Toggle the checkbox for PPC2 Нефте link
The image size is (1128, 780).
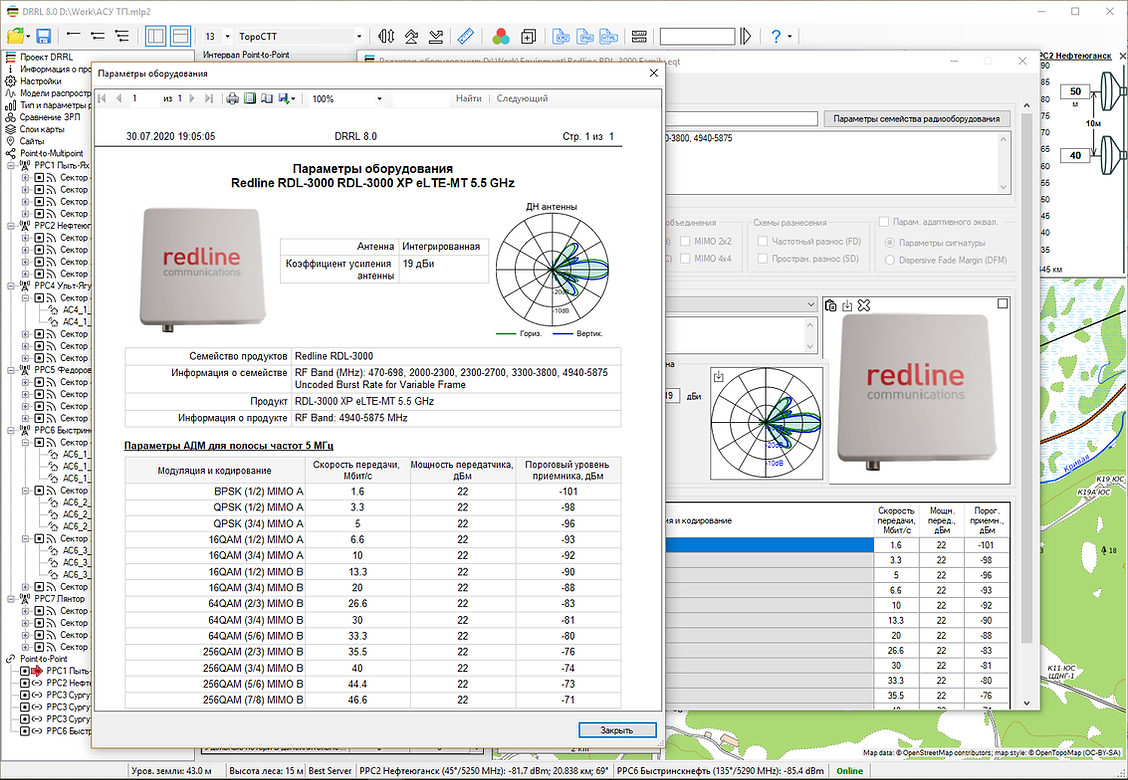pyautogui.click(x=24, y=683)
